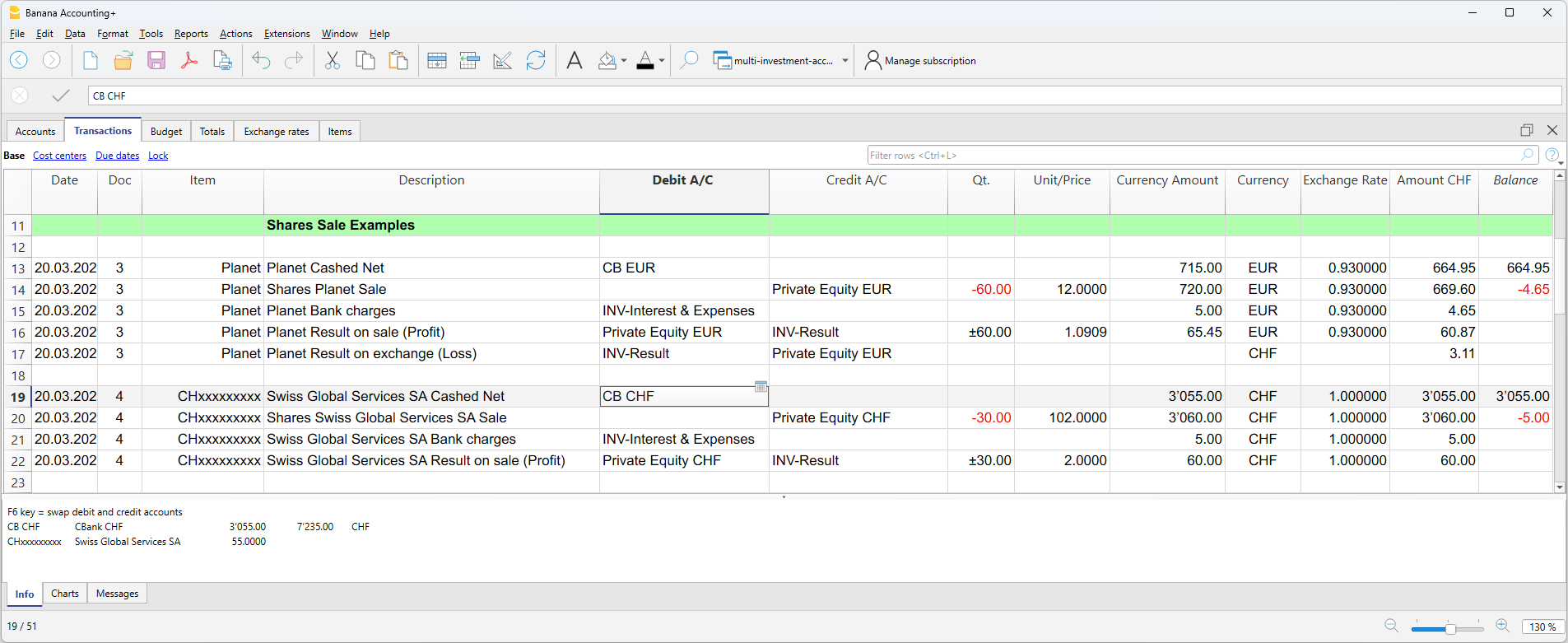Click the 'Shares Sale Examples' heading cell
The width and height of the screenshot is (1568, 643).
click(x=431, y=226)
